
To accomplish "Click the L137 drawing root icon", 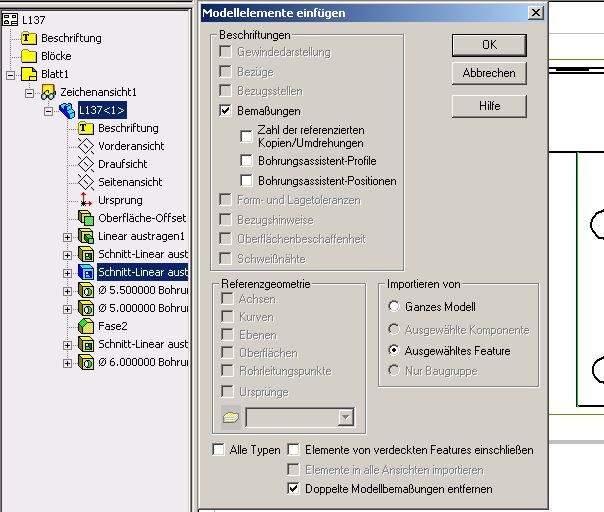I will (10, 20).
